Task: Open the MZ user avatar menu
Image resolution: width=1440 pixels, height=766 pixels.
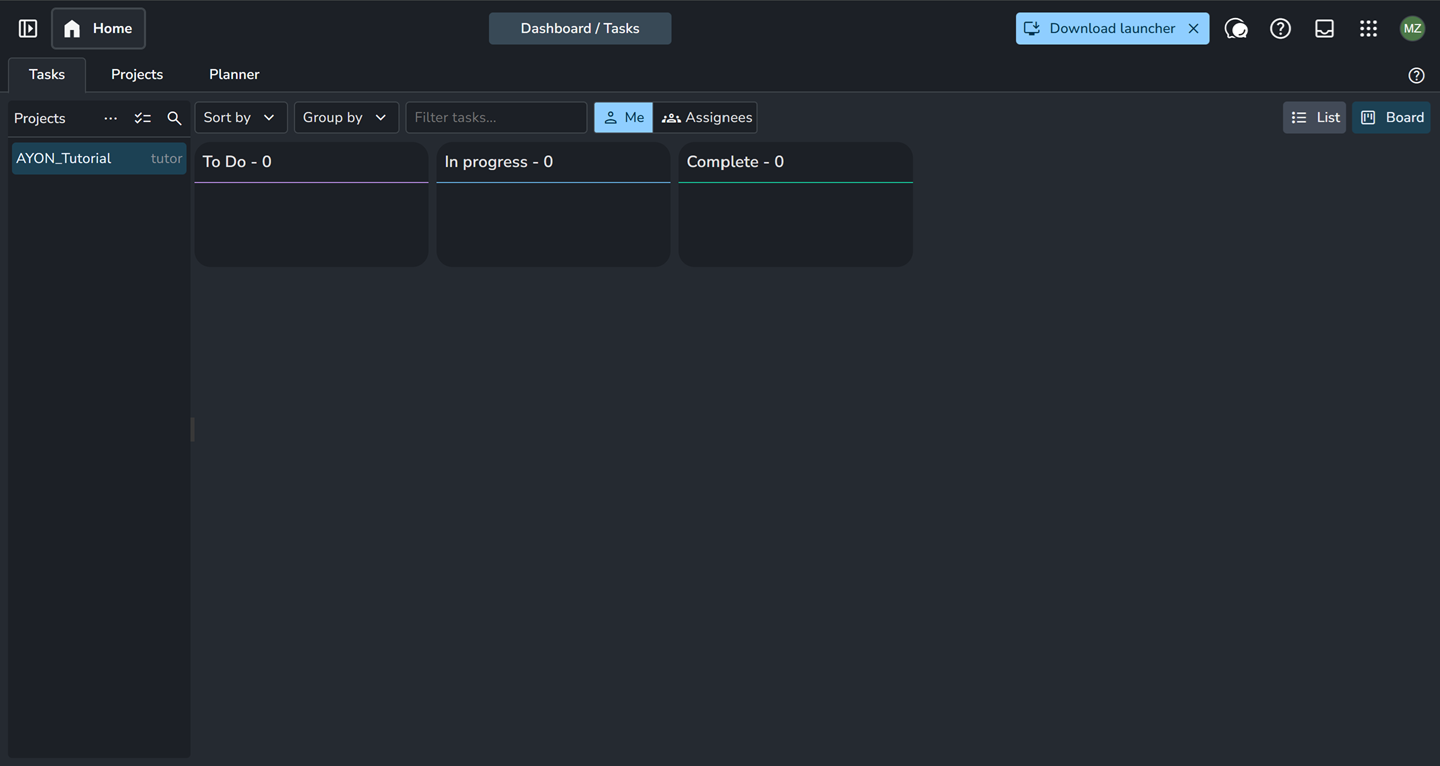Action: pos(1412,29)
